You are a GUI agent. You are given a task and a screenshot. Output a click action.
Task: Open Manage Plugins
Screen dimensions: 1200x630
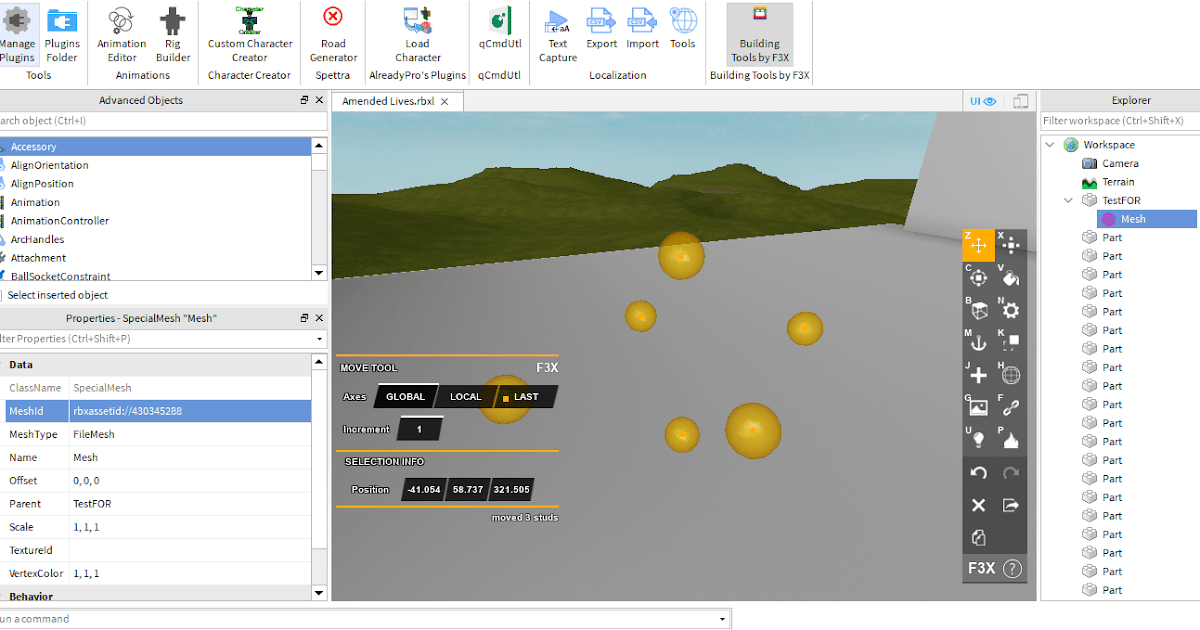click(x=17, y=35)
